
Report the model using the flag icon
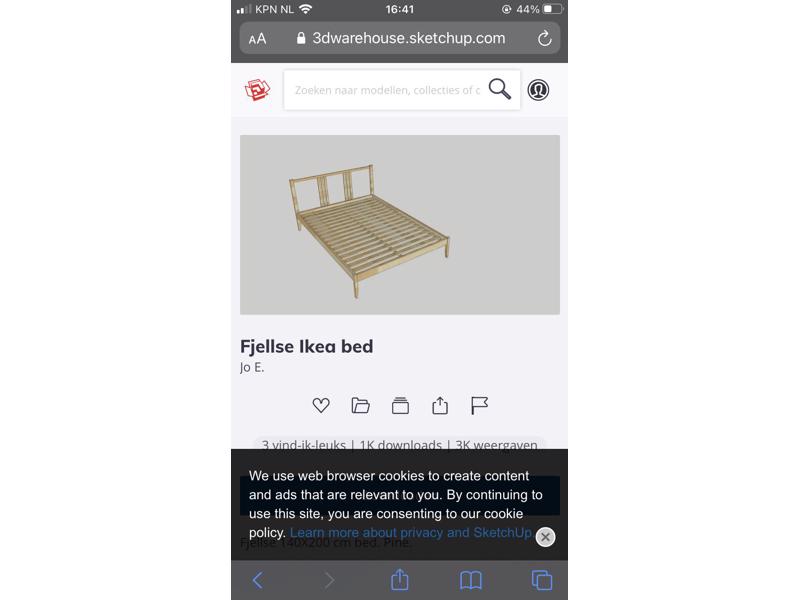pyautogui.click(x=479, y=405)
